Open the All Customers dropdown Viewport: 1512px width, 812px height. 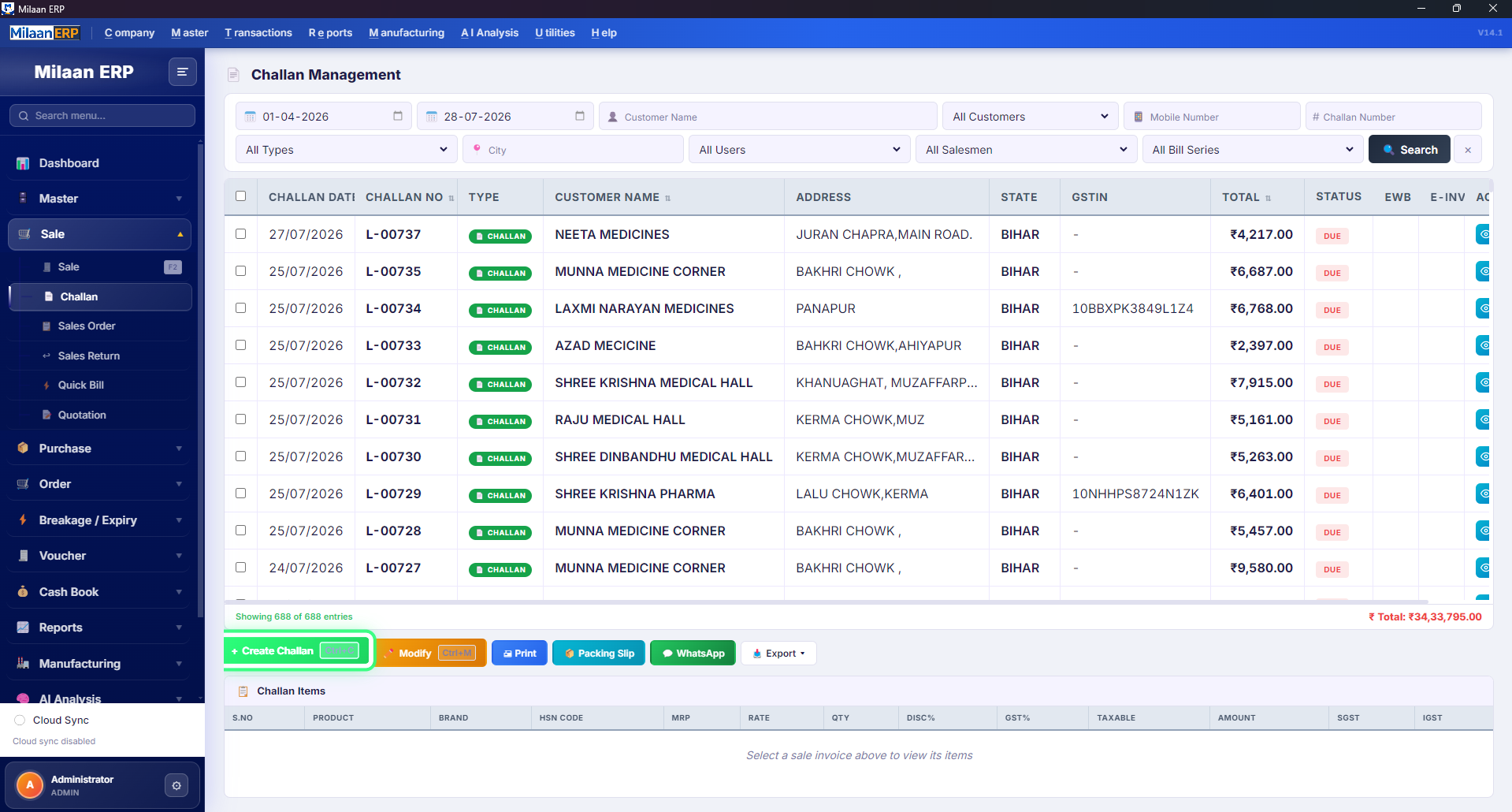click(x=1030, y=117)
